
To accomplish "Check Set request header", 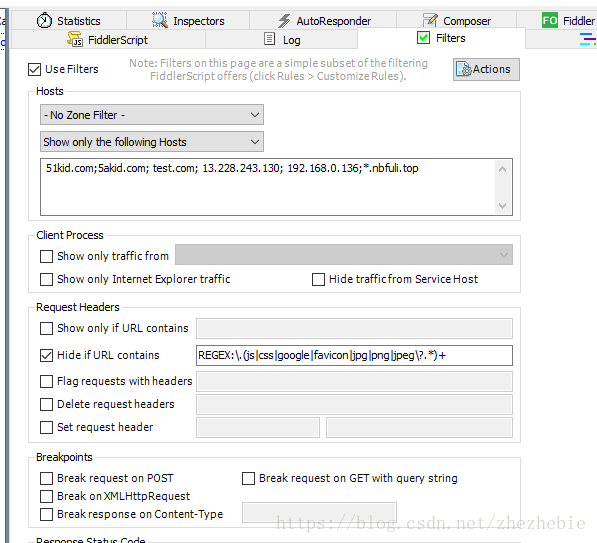I will coord(46,427).
